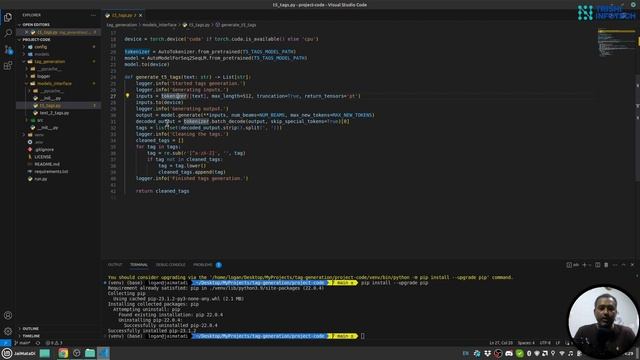Click errors and warnings count in status bar
The width and height of the screenshot is (640, 360).
(54, 343)
